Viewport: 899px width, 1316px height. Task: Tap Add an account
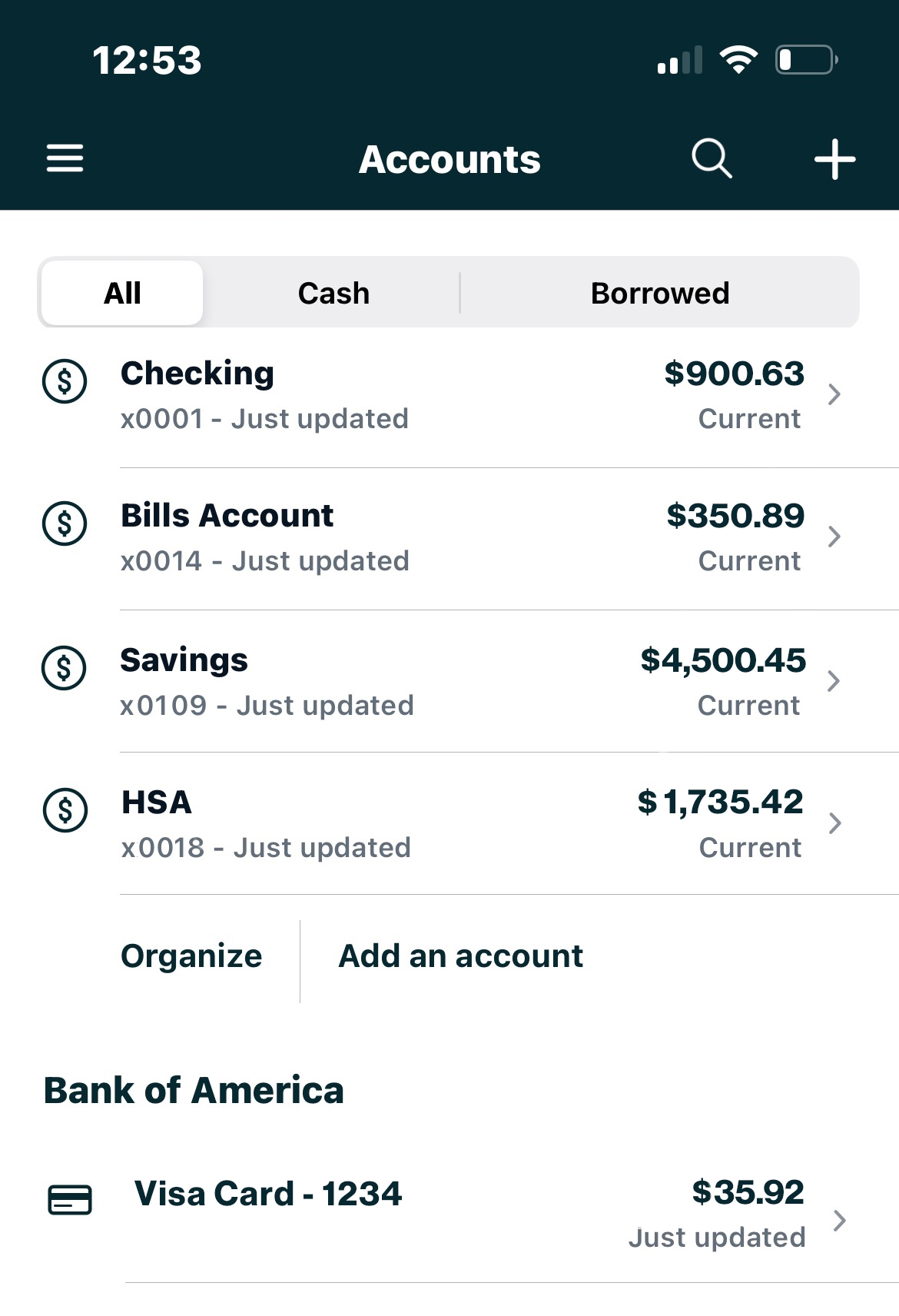[x=460, y=956]
